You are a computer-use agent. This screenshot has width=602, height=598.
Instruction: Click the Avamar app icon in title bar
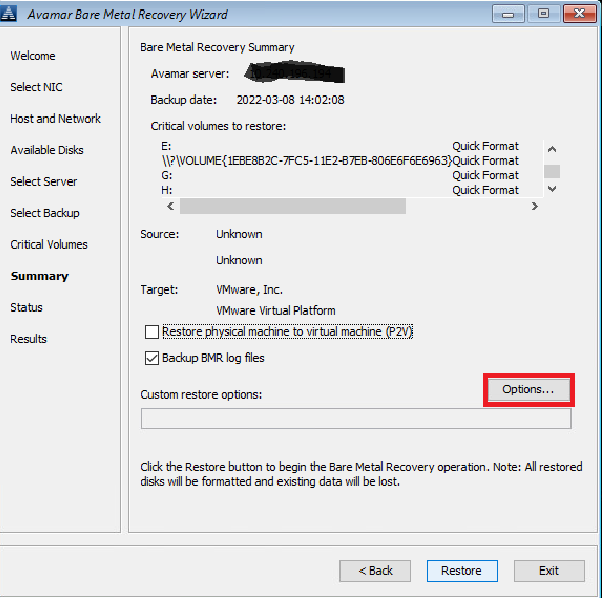(8, 13)
